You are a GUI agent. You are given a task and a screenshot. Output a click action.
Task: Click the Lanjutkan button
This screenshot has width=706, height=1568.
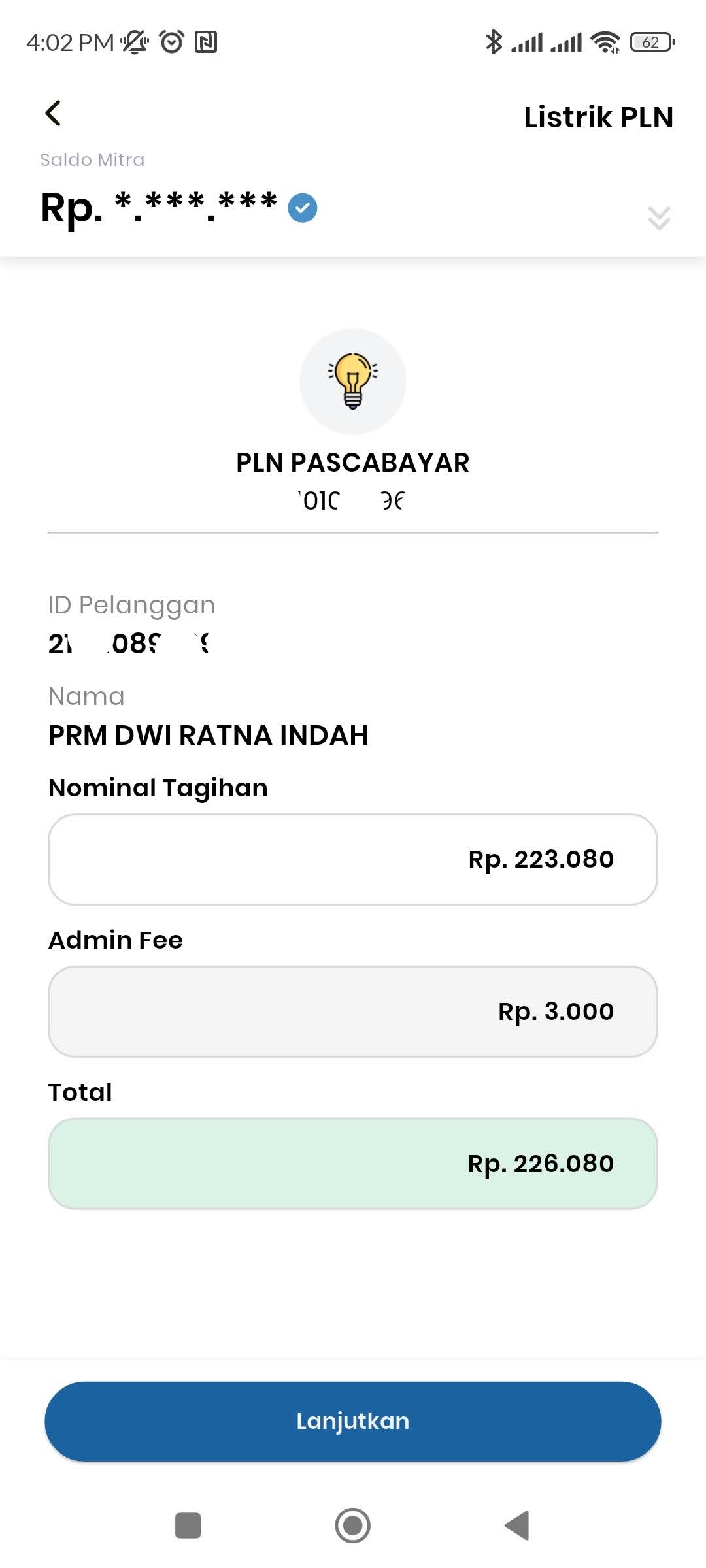click(353, 1421)
